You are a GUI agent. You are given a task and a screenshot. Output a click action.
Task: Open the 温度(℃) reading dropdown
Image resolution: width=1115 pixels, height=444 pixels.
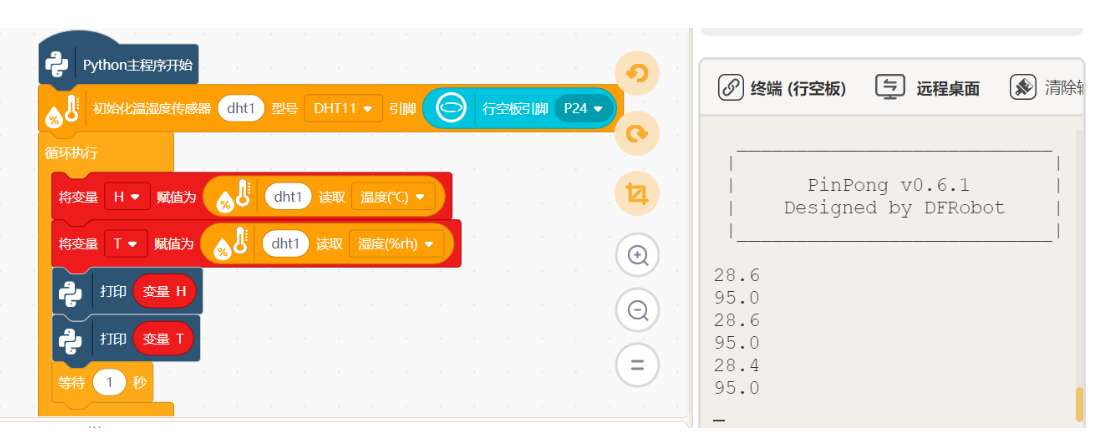393,197
